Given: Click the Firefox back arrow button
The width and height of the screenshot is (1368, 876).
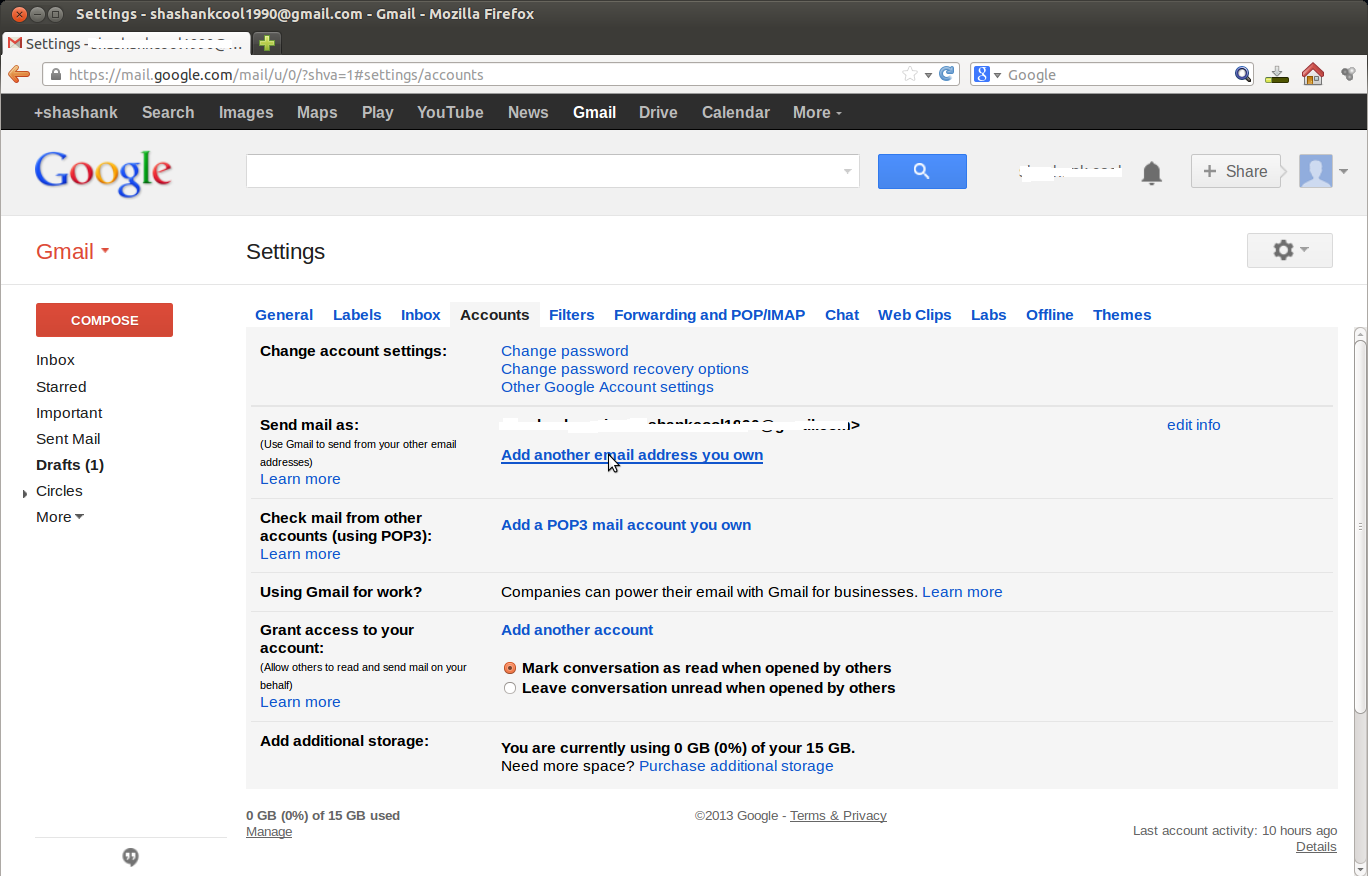Looking at the screenshot, I should click(18, 74).
